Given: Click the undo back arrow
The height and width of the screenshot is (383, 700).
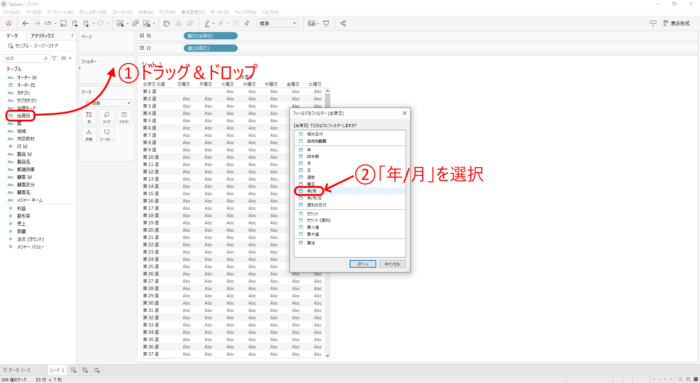Looking at the screenshot, I should pos(25,23).
